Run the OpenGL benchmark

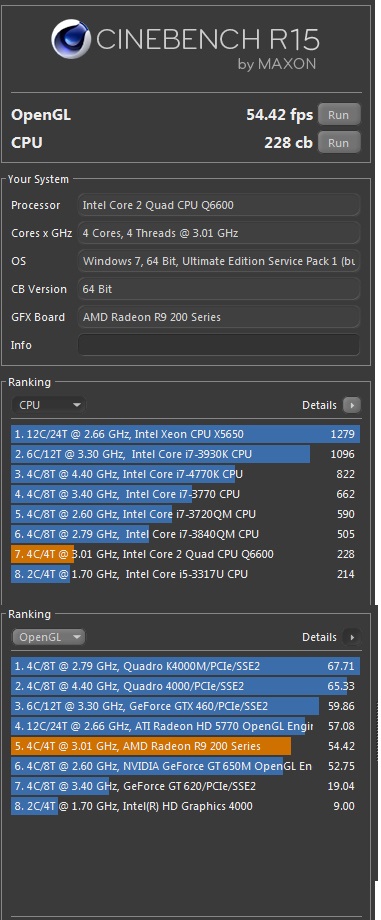pos(339,115)
